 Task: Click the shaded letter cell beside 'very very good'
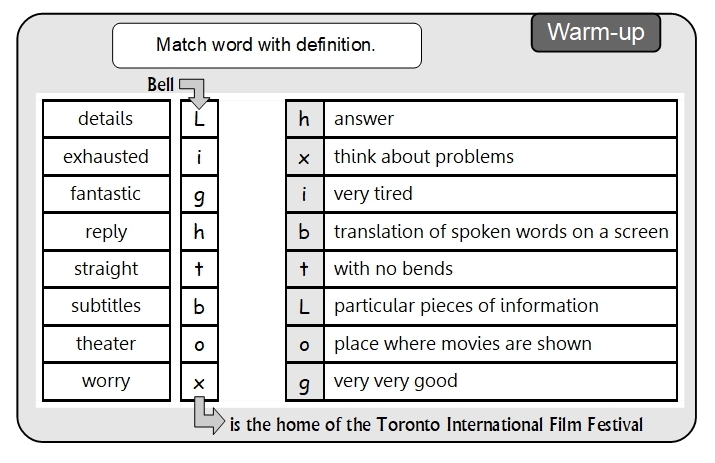tap(304, 381)
